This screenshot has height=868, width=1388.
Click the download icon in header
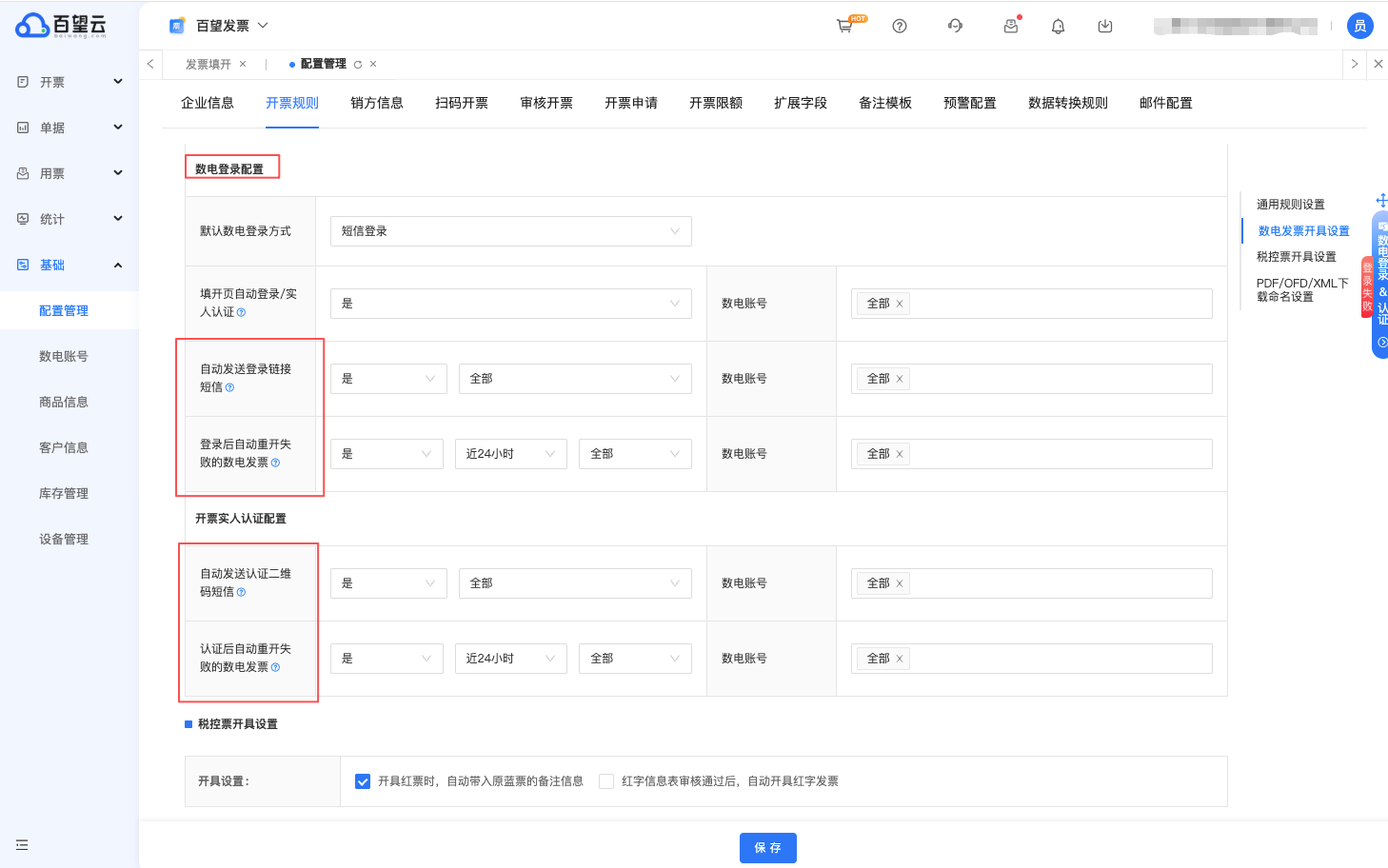[x=1104, y=26]
